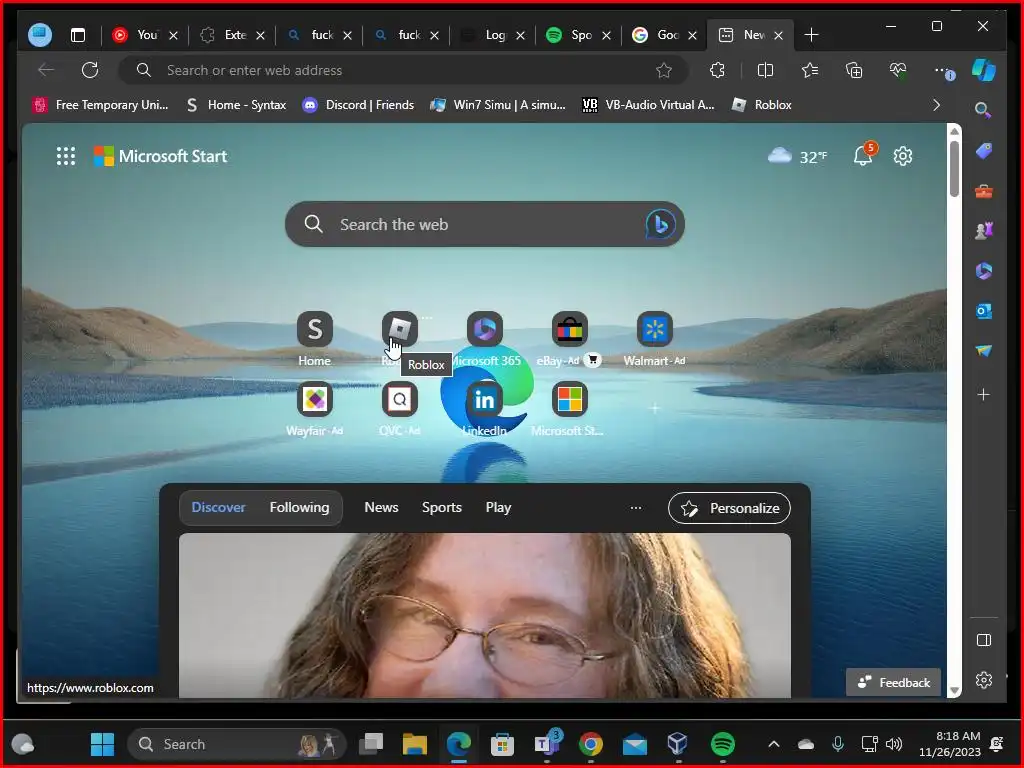Show hidden tray icons chevron
This screenshot has height=768, width=1024.
coord(774,744)
